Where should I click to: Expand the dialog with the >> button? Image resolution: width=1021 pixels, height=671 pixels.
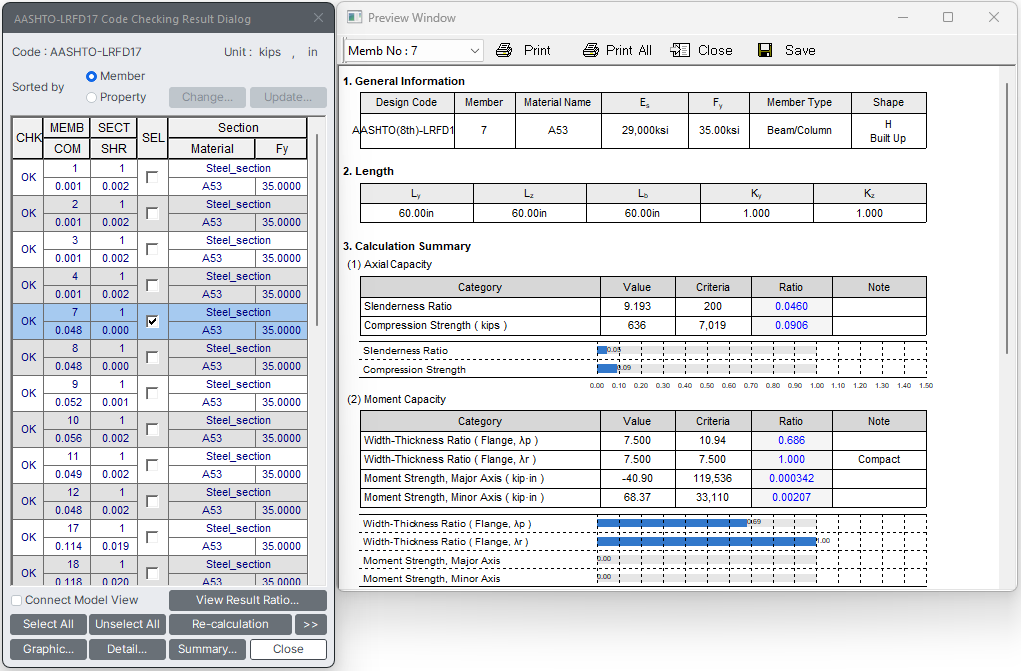tap(311, 624)
